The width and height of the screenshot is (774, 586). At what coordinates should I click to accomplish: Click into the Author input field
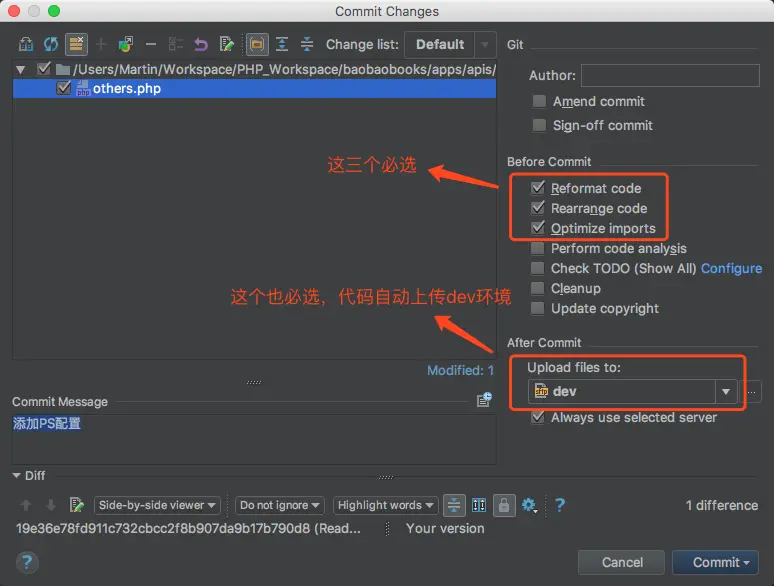[x=670, y=76]
